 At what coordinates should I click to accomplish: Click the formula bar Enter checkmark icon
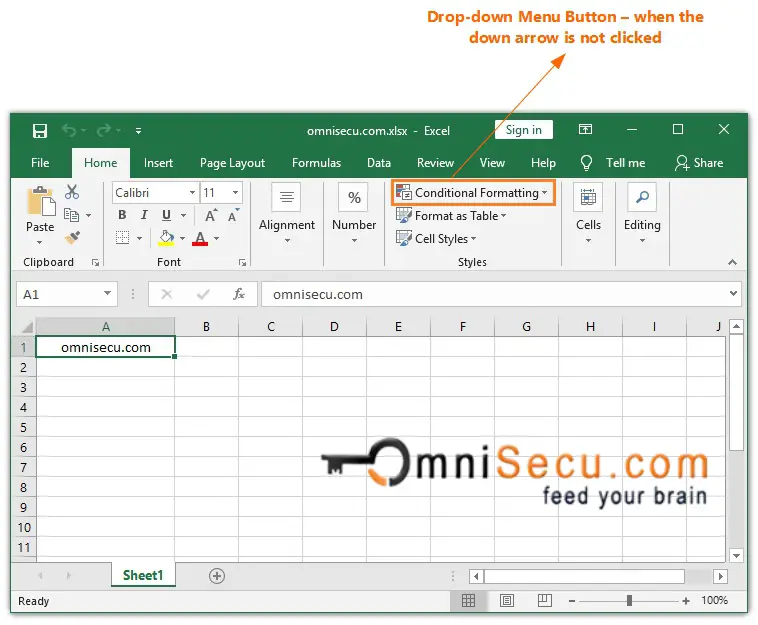click(203, 294)
